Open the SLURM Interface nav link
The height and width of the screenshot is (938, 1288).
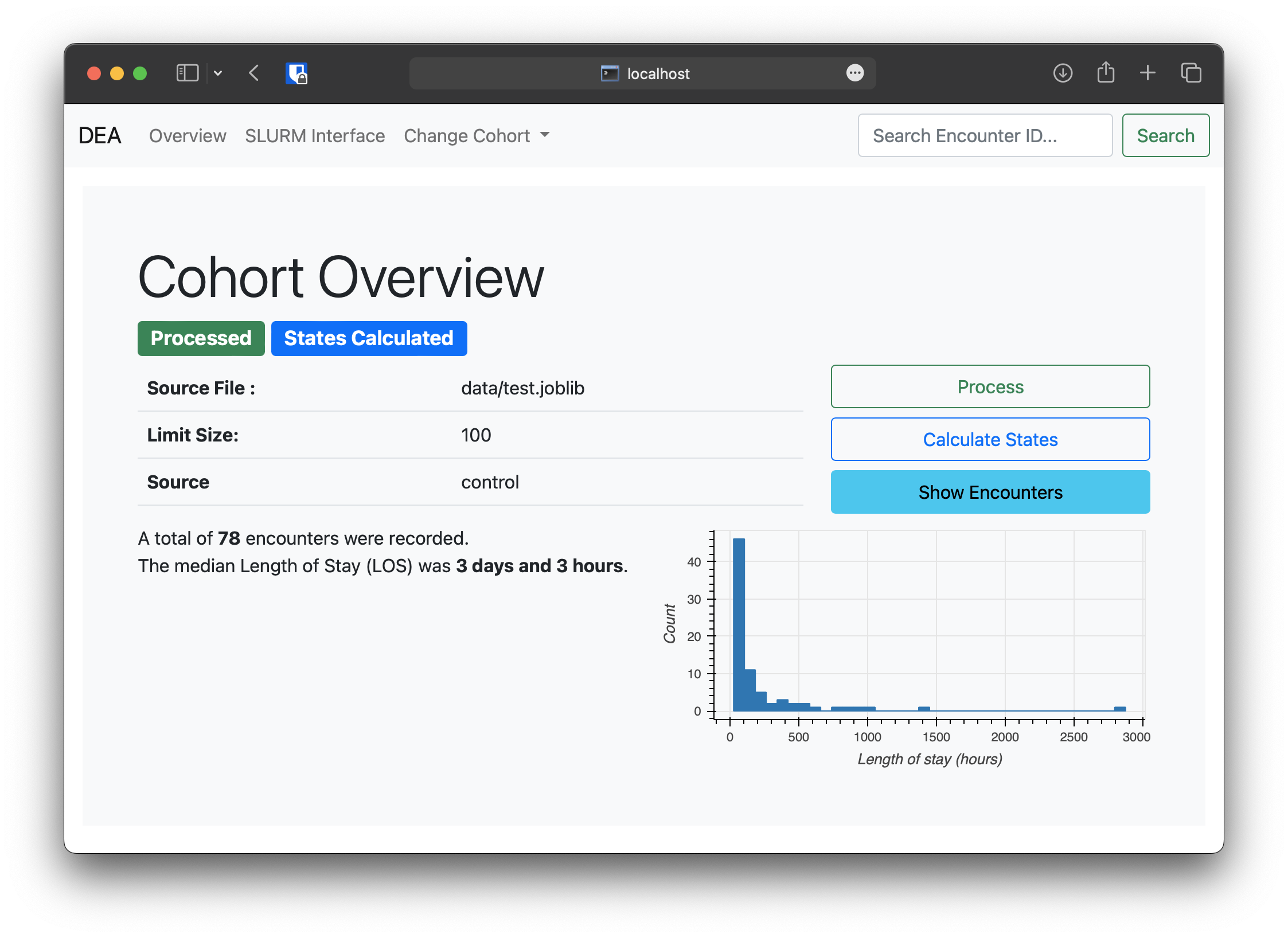315,136
